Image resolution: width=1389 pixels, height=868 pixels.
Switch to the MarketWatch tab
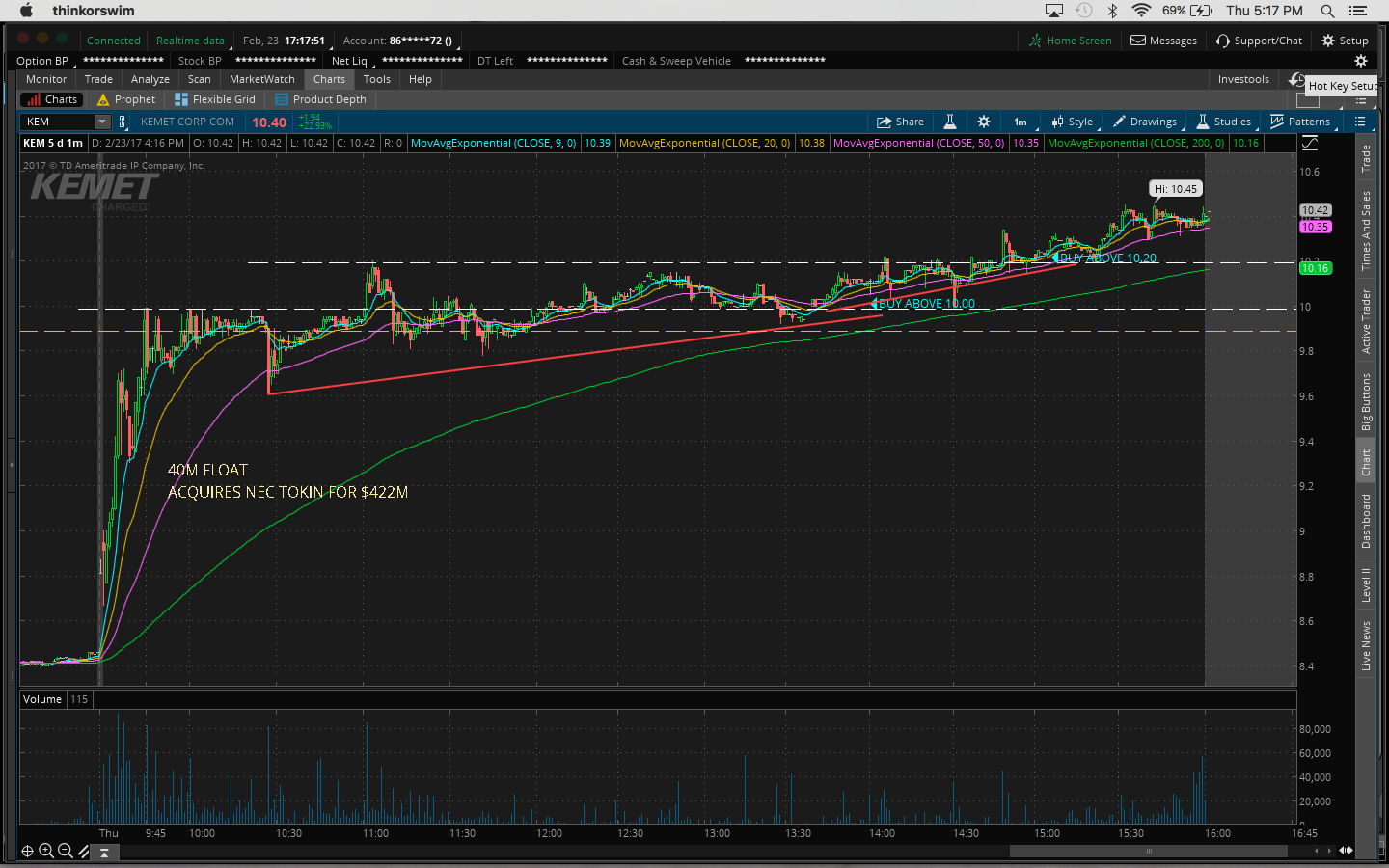(x=261, y=79)
